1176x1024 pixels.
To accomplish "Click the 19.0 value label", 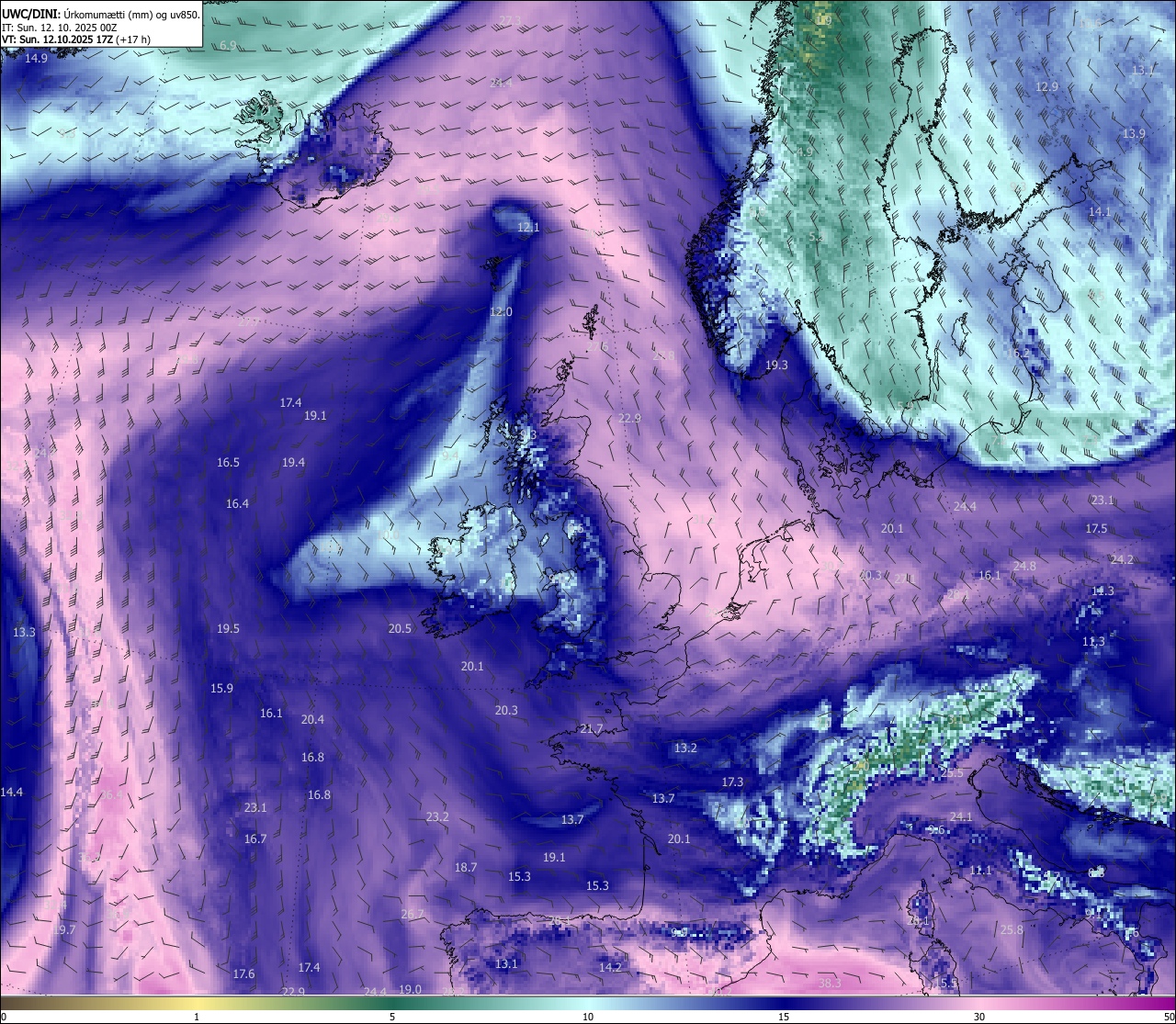I will click(x=410, y=990).
